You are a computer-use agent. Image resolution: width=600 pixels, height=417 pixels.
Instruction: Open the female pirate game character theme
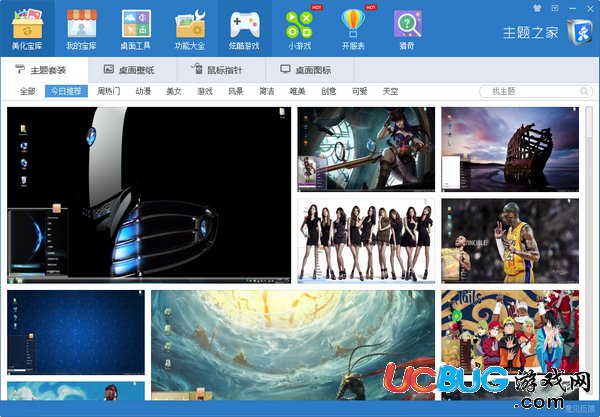(366, 149)
